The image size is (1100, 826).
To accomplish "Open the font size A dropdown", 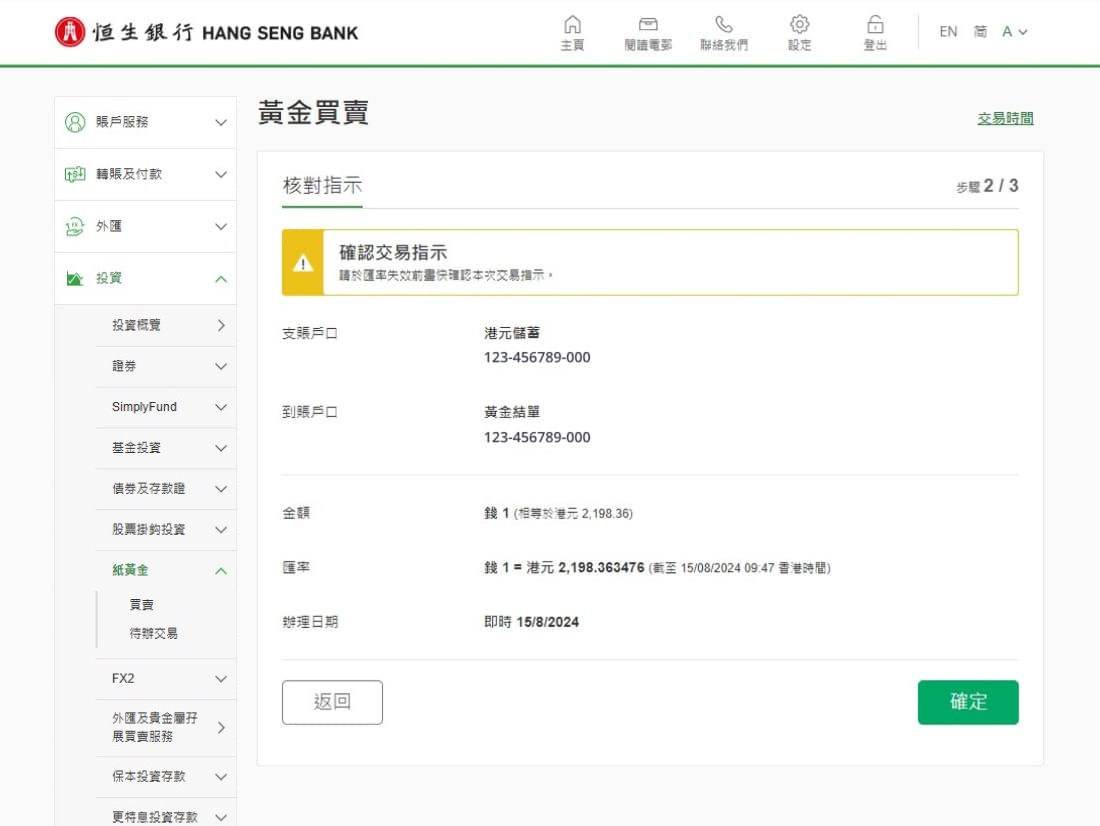I will (1014, 32).
